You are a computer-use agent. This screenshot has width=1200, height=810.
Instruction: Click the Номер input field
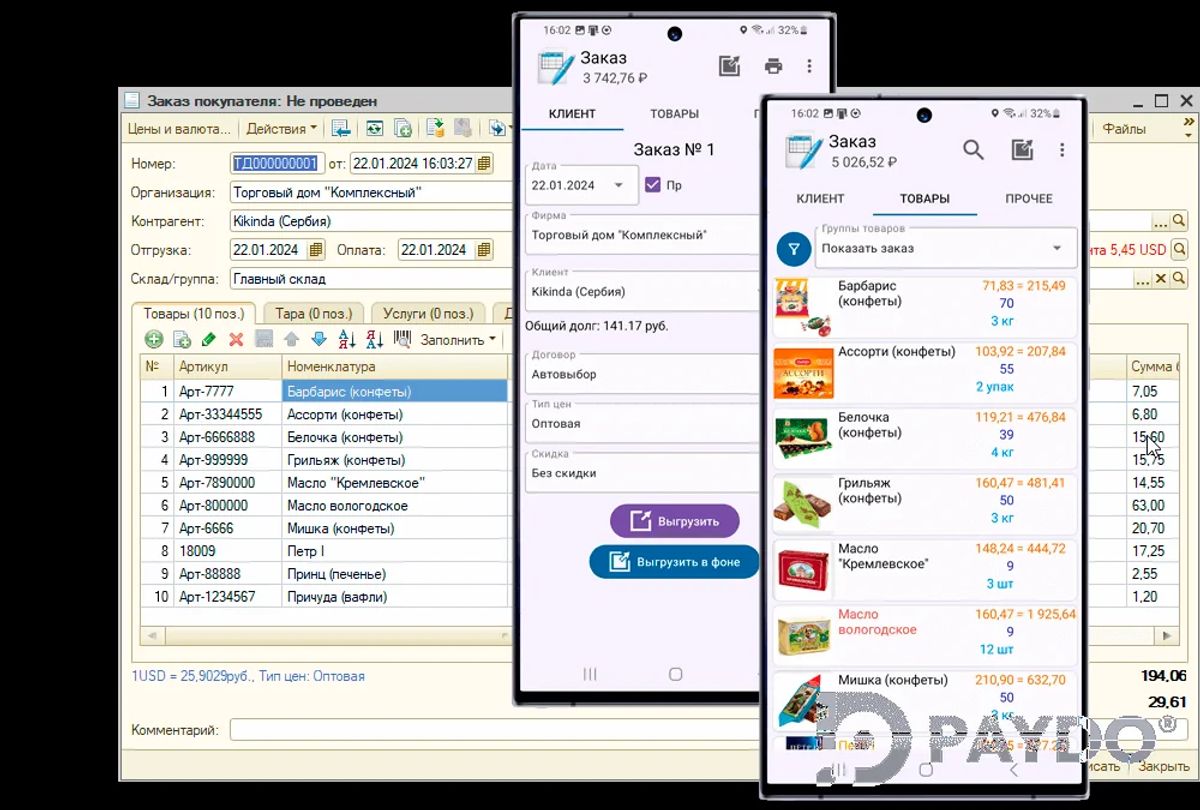pyautogui.click(x=275, y=163)
